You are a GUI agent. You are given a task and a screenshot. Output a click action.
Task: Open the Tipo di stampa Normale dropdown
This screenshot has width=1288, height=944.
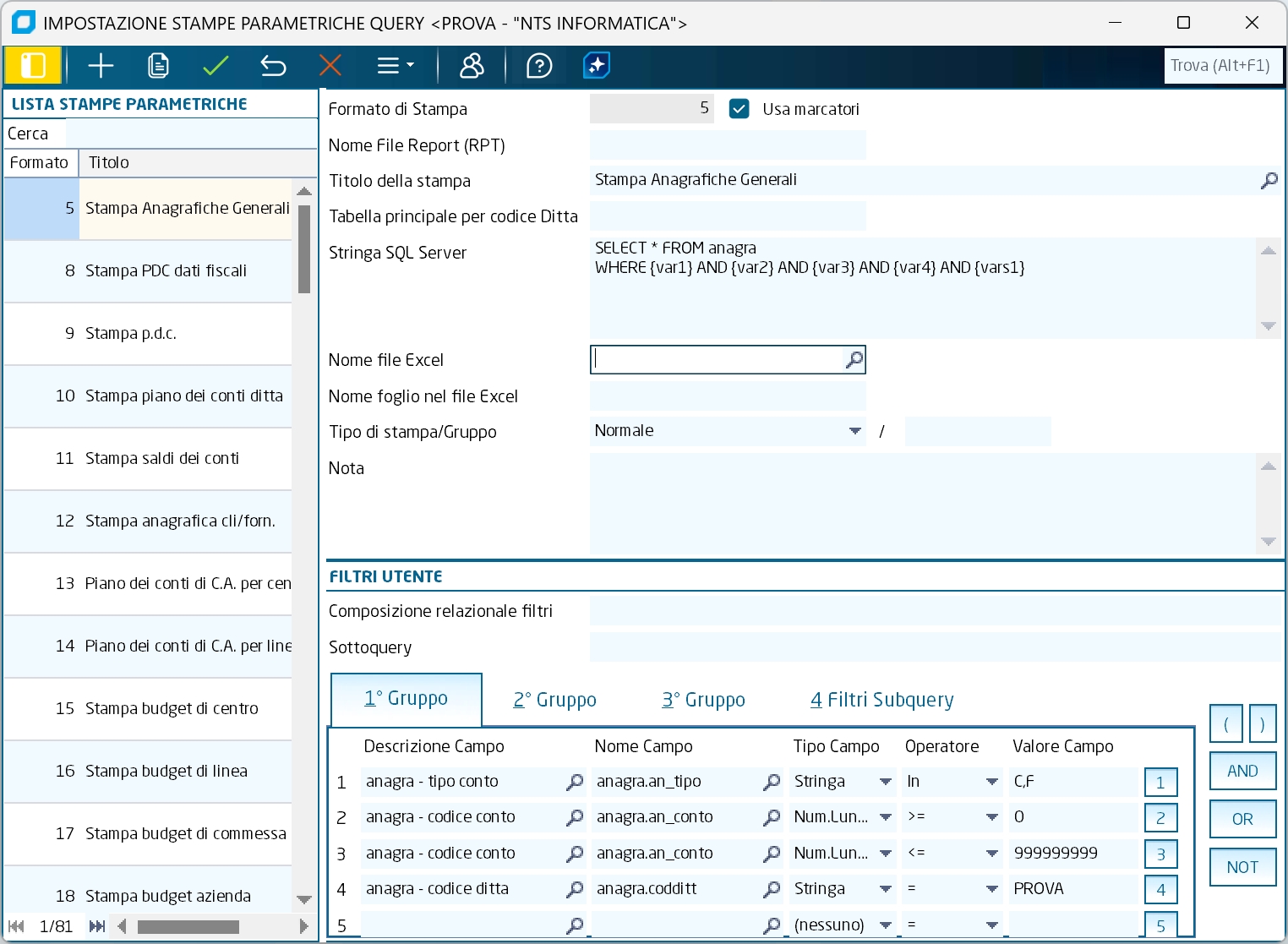854,431
